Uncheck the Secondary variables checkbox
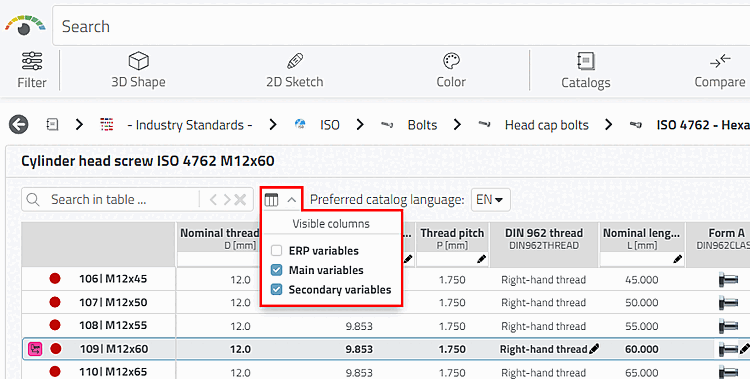 click(x=276, y=290)
